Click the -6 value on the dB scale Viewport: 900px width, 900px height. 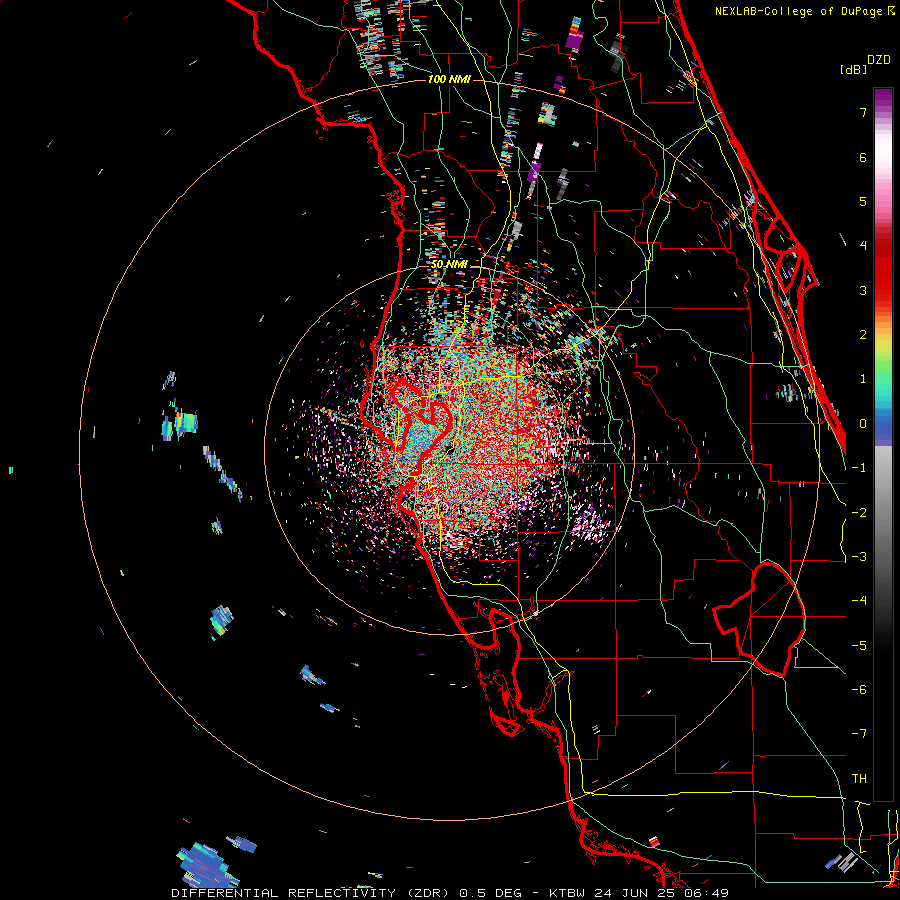(859, 690)
